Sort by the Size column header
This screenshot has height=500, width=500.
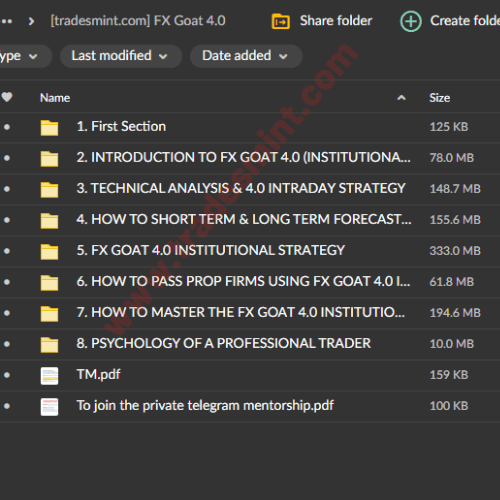[440, 98]
